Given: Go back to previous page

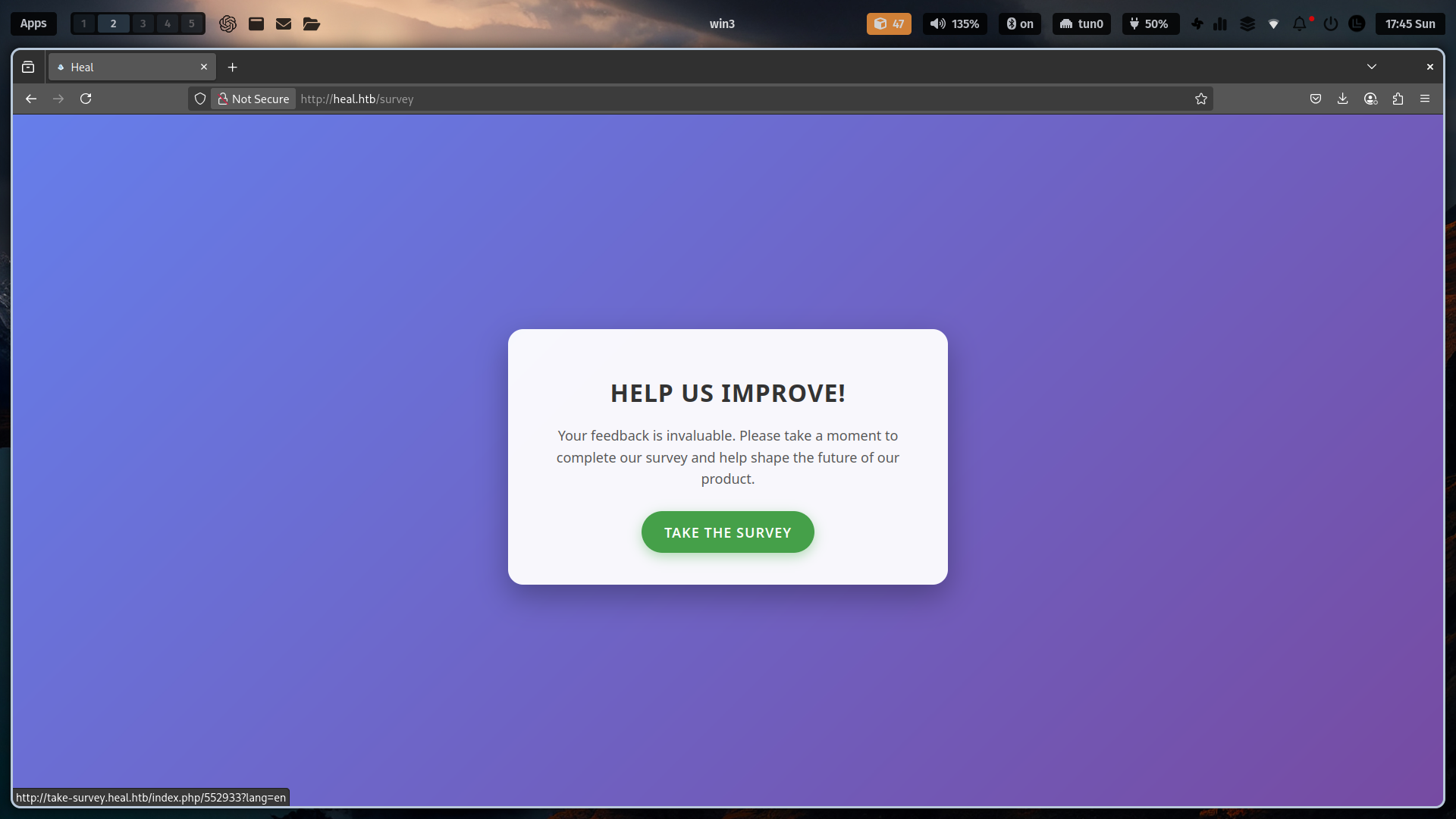Looking at the screenshot, I should (31, 99).
